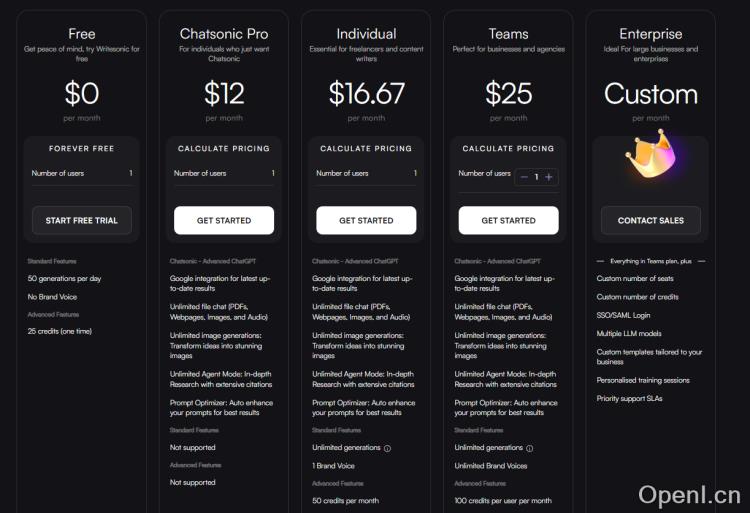Viewport: 750px width, 513px height.
Task: Select the Free plan title
Action: pyautogui.click(x=82, y=34)
